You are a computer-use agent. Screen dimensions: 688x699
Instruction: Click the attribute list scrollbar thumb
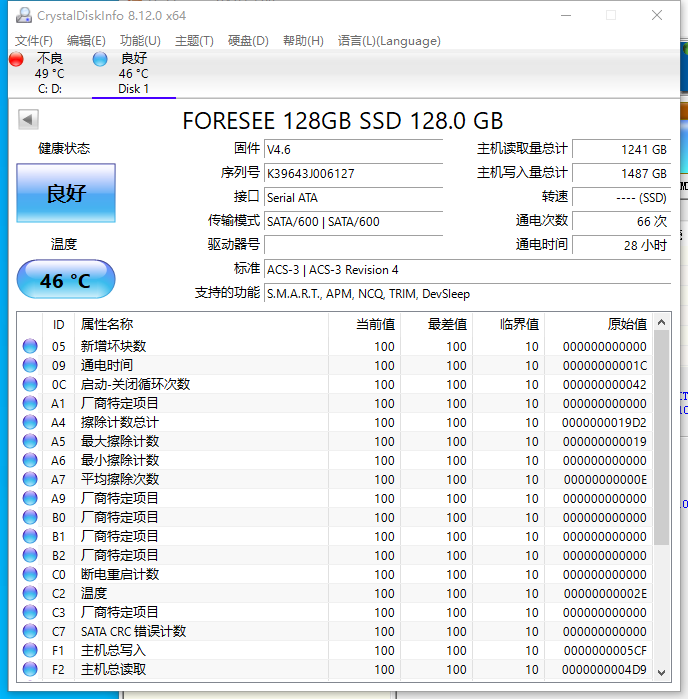662,437
